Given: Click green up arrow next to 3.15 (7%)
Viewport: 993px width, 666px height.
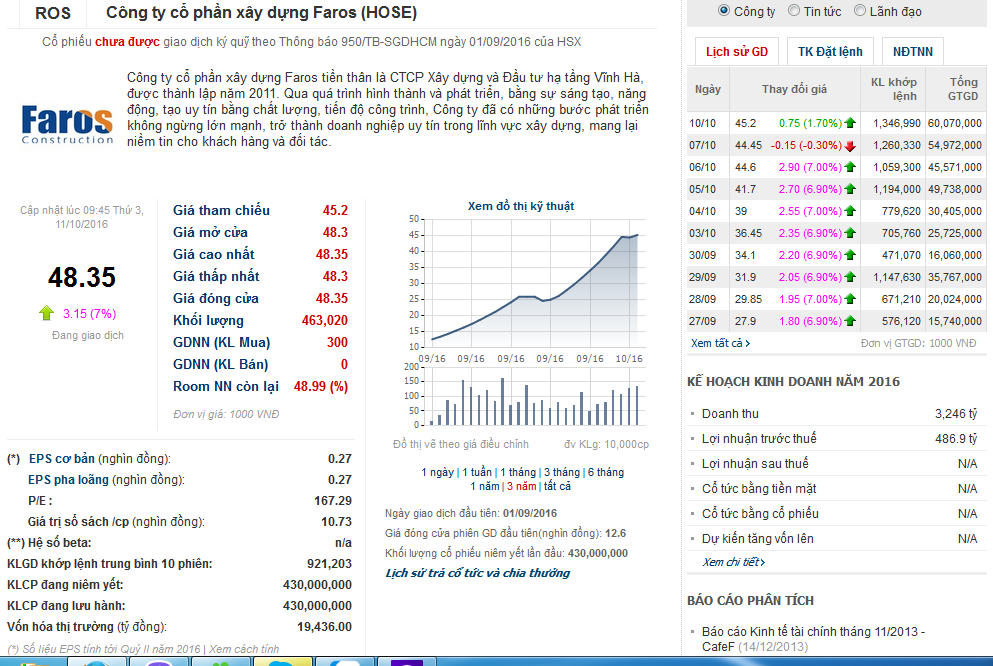Looking at the screenshot, I should [46, 313].
